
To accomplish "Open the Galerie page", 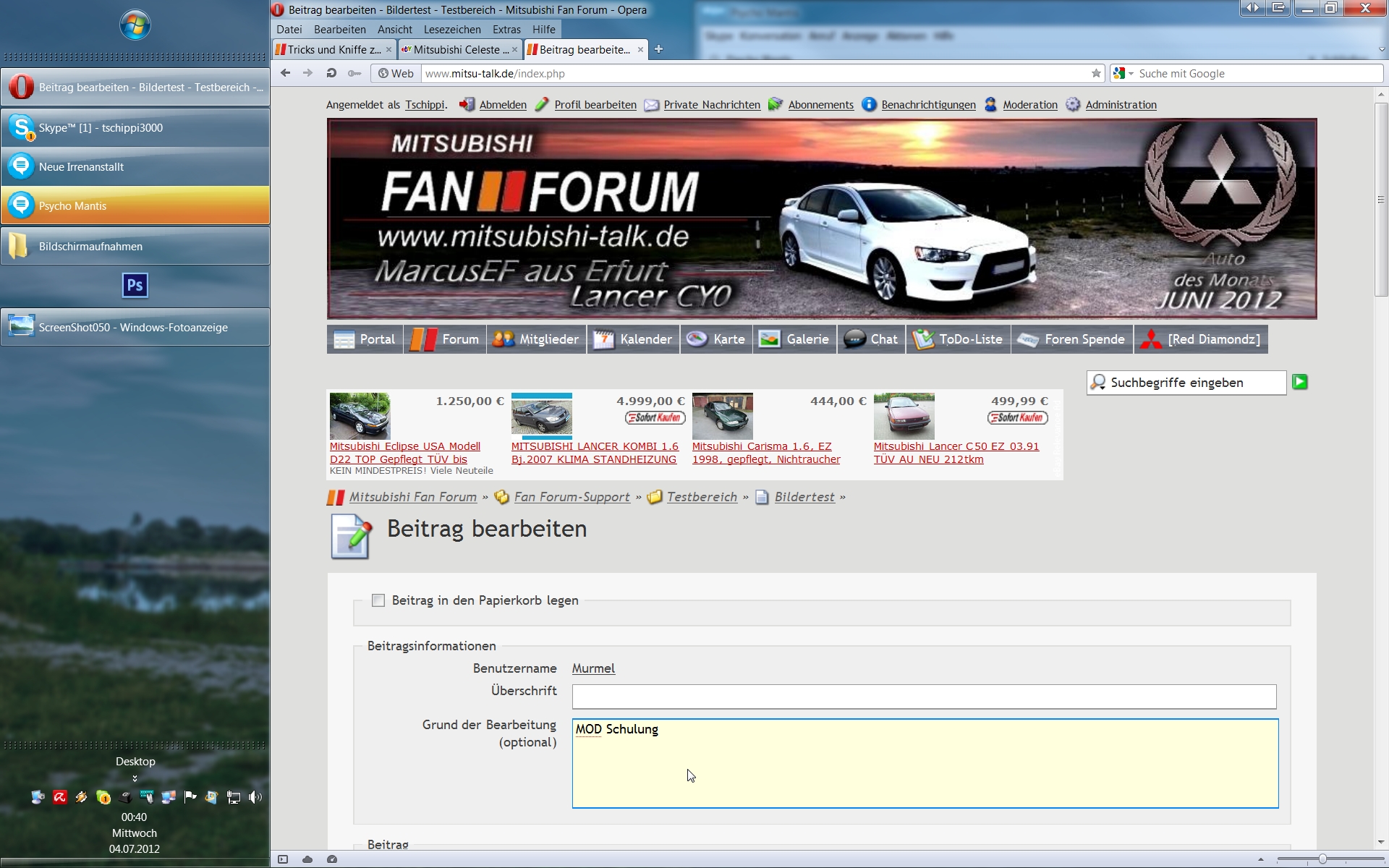I will click(795, 339).
